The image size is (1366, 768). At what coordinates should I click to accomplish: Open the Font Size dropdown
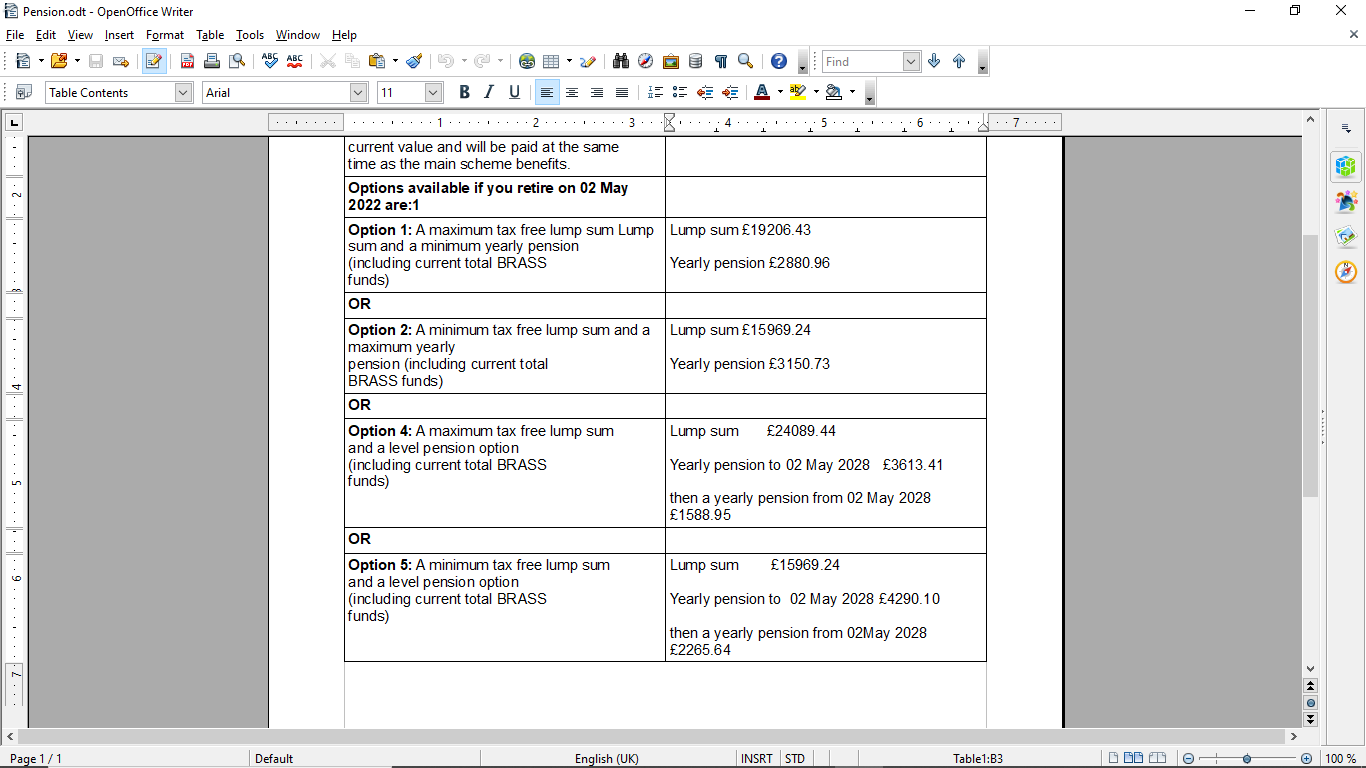433,92
